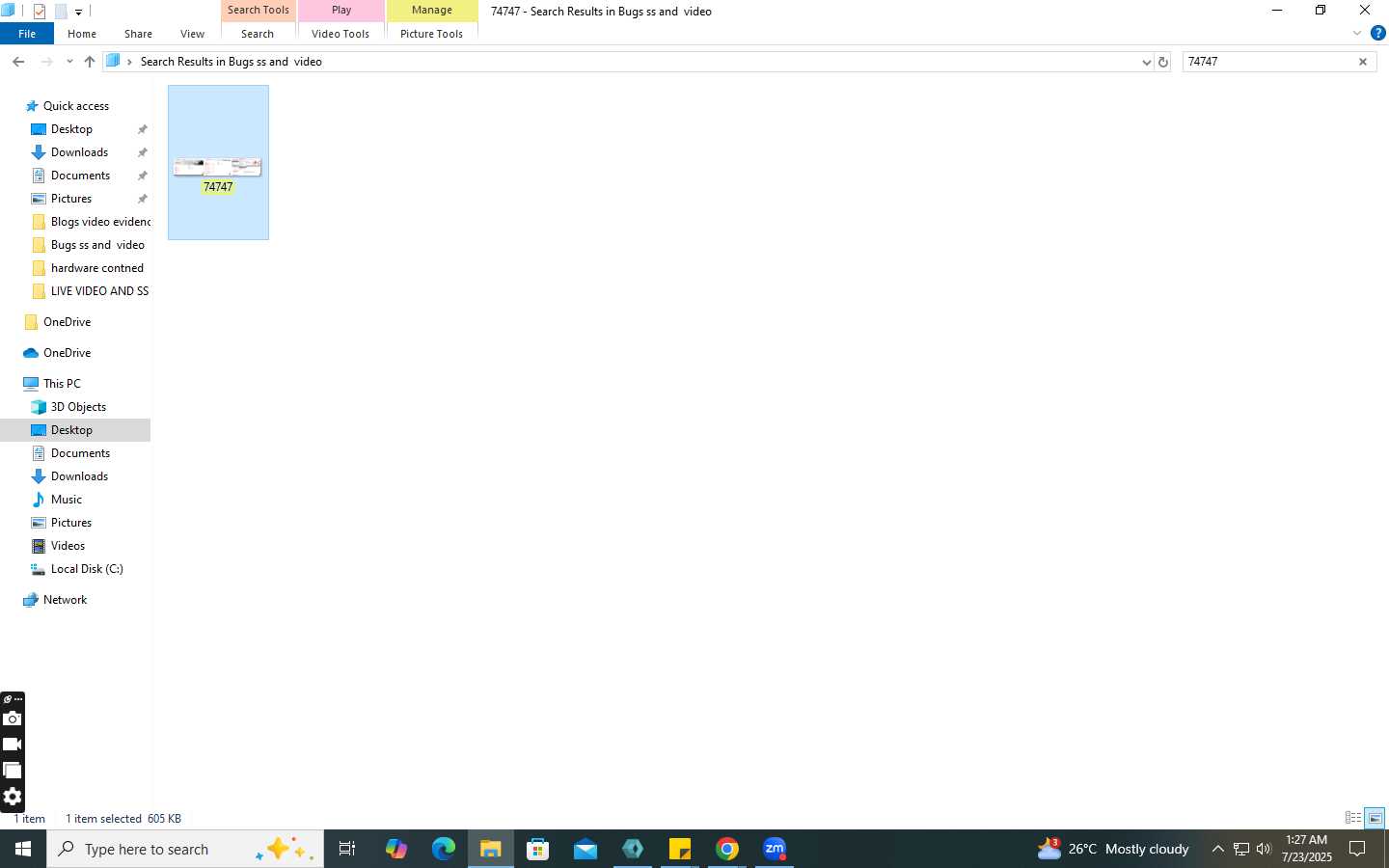Open the Share ribbon tab
The image size is (1389, 868).
(x=138, y=34)
